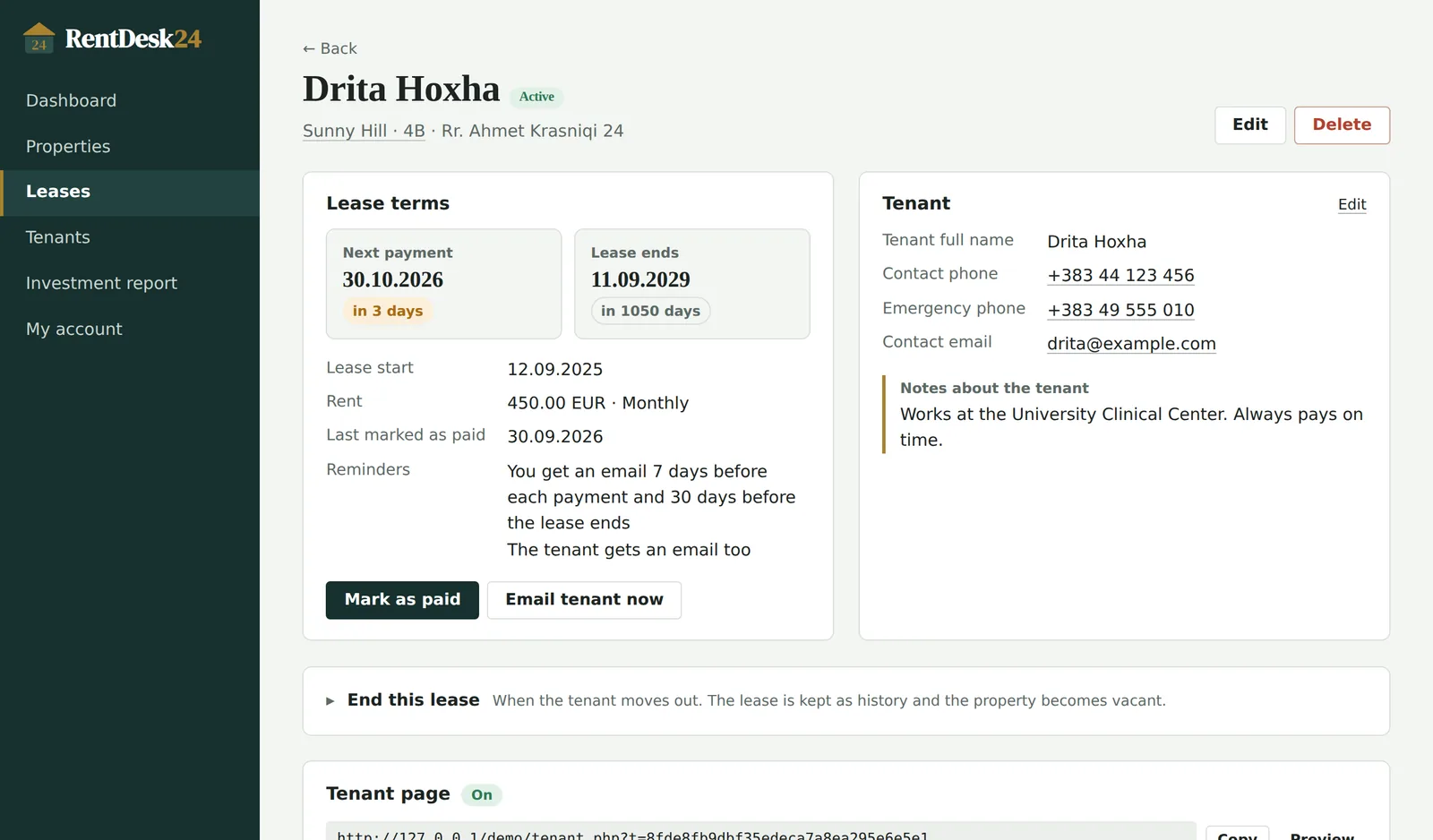Click Email tenant now

point(584,600)
